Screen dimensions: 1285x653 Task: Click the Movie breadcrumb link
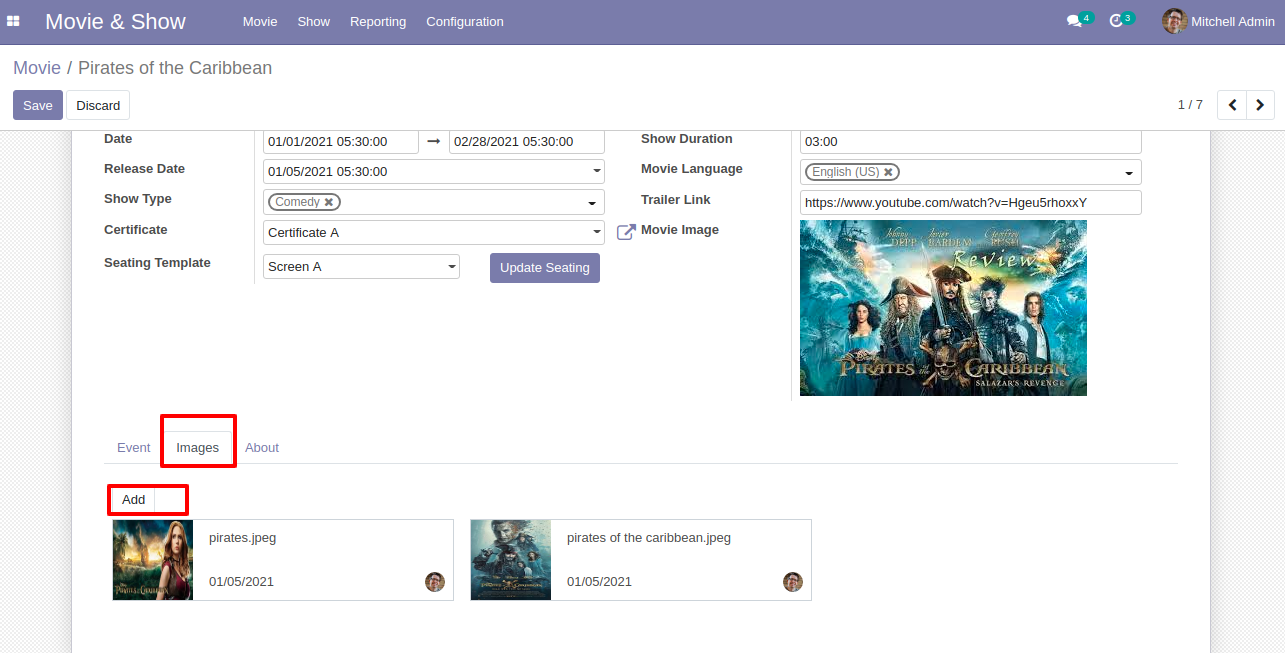[37, 68]
